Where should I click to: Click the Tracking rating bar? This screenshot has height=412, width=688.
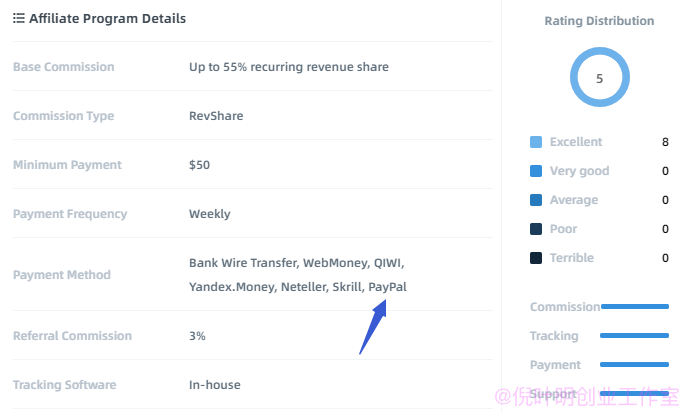[x=634, y=335]
